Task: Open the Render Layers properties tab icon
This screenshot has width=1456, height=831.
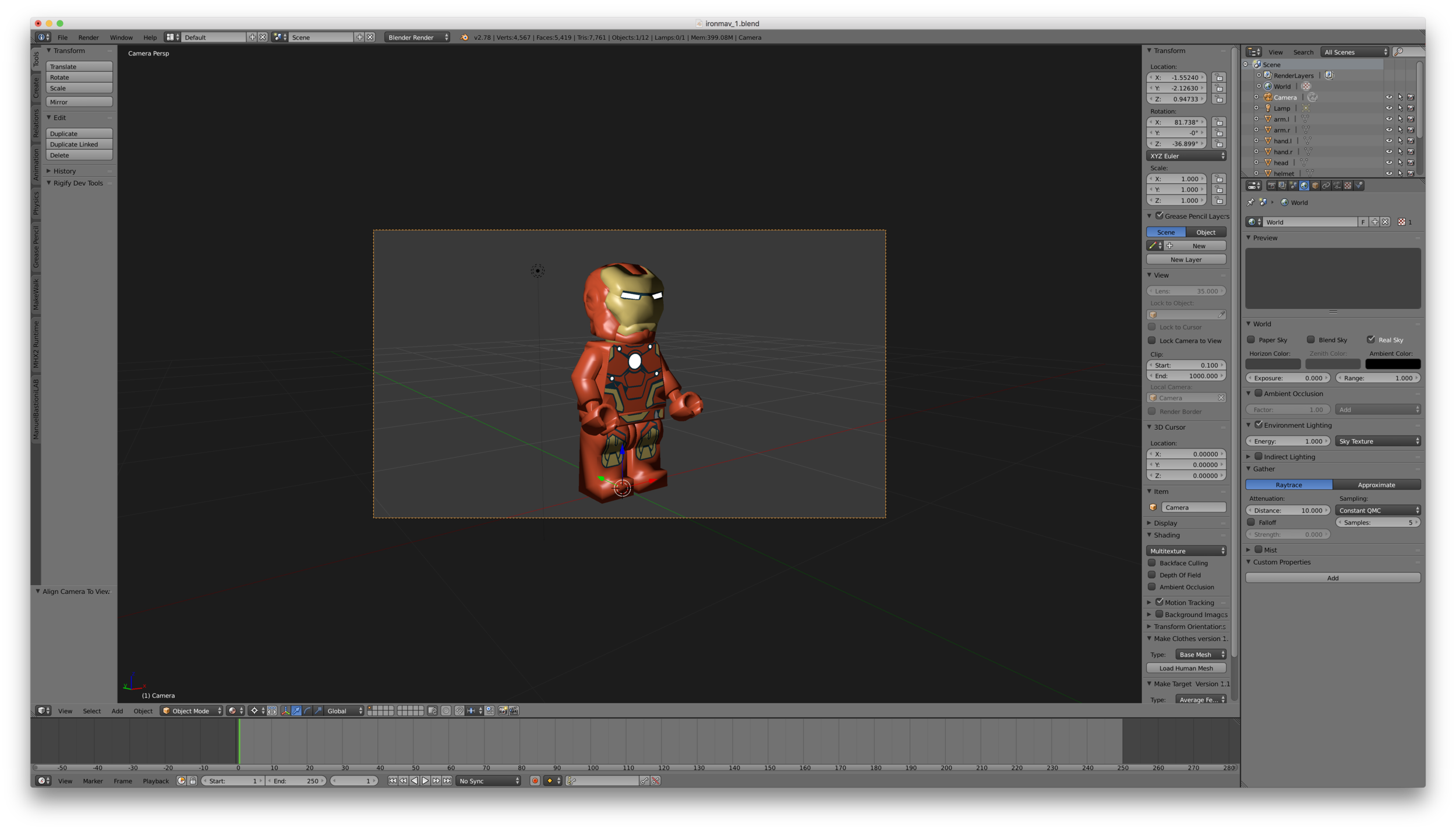Action: pos(1282,186)
